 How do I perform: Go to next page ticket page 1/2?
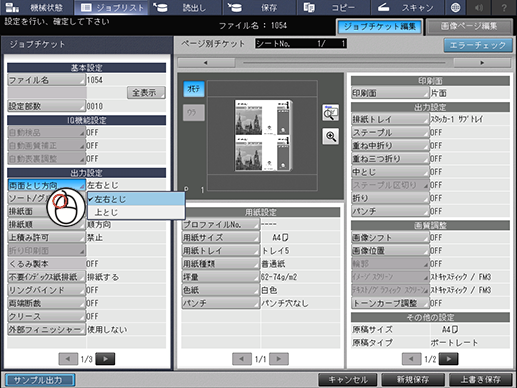449,359
